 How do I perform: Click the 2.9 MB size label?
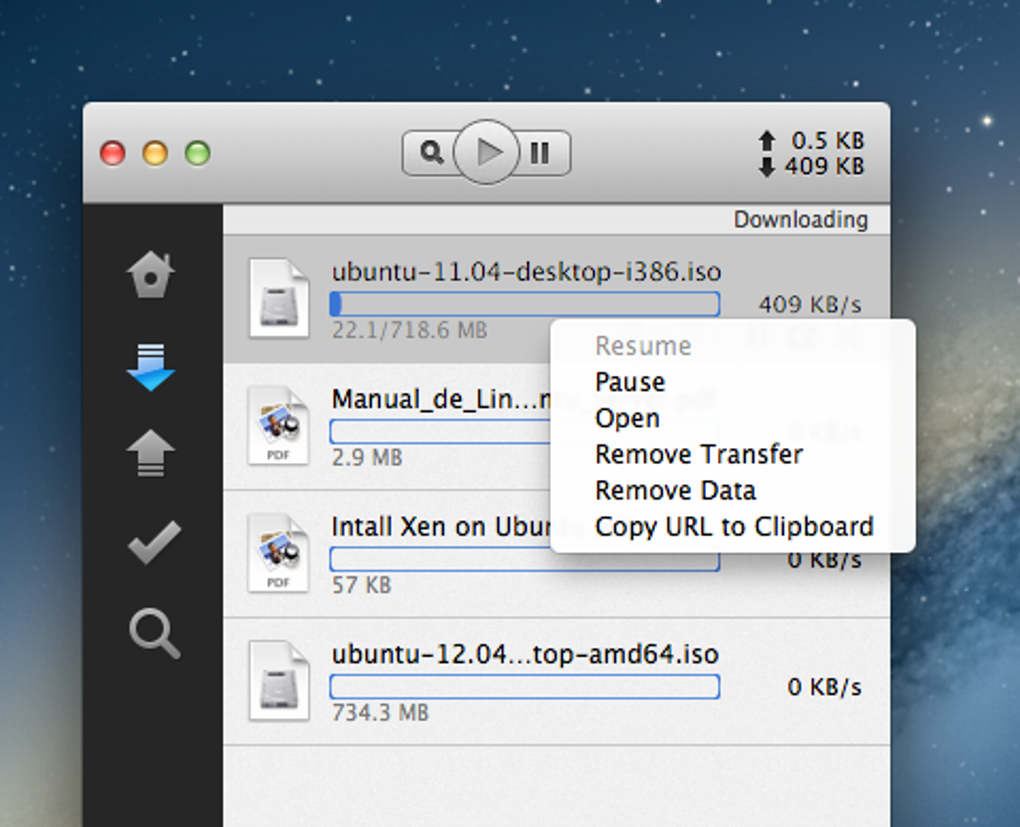tap(367, 458)
